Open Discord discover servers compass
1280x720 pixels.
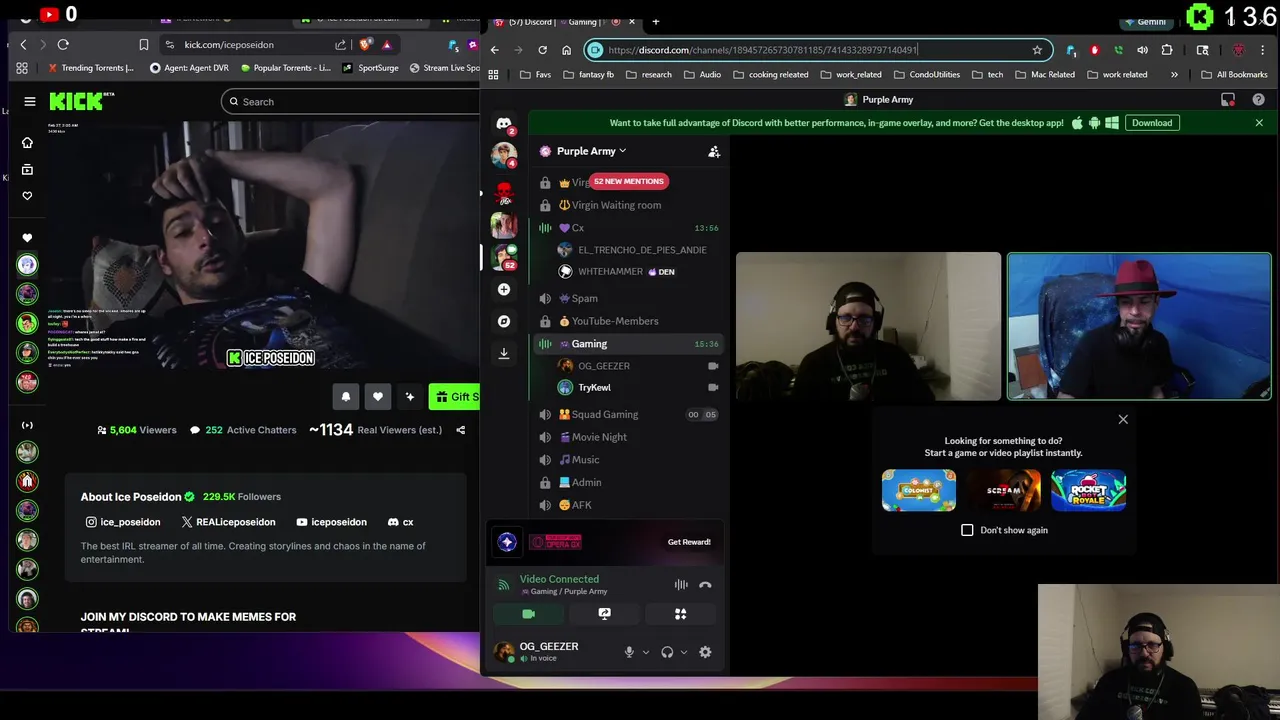[504, 321]
